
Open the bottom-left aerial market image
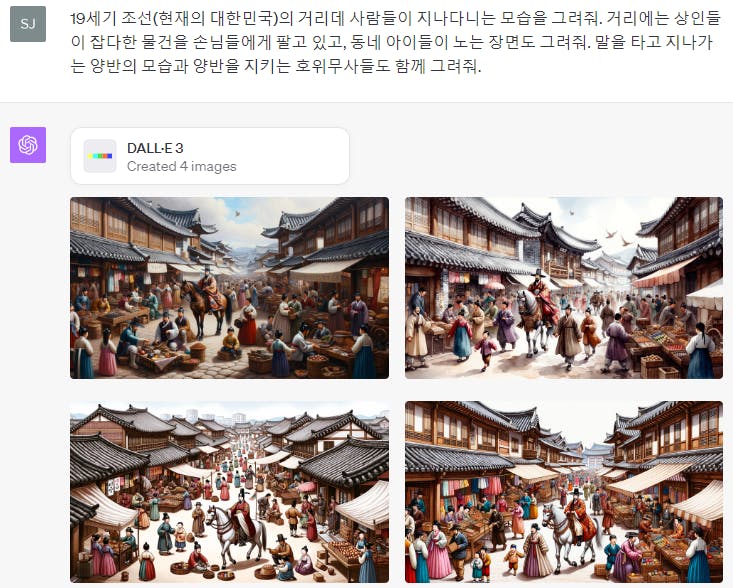point(230,492)
